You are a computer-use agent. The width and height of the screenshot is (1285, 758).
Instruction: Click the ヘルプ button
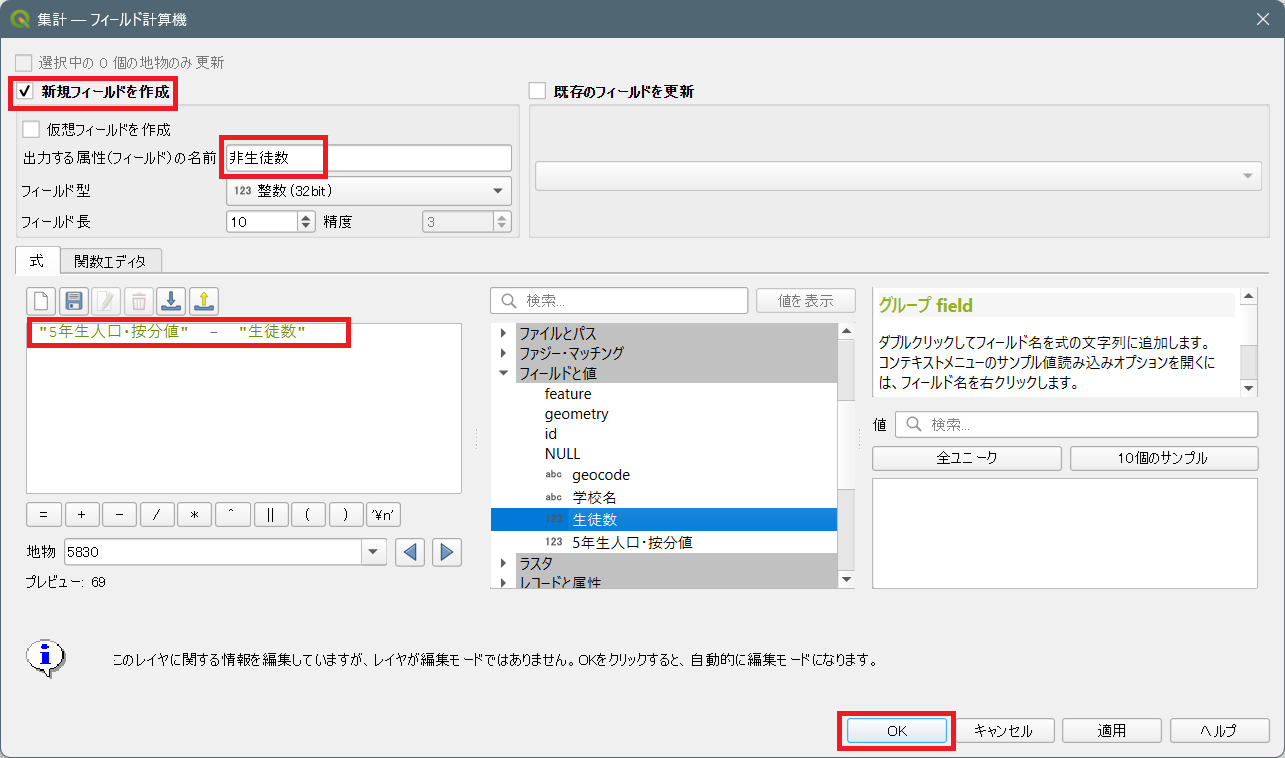(x=1219, y=731)
